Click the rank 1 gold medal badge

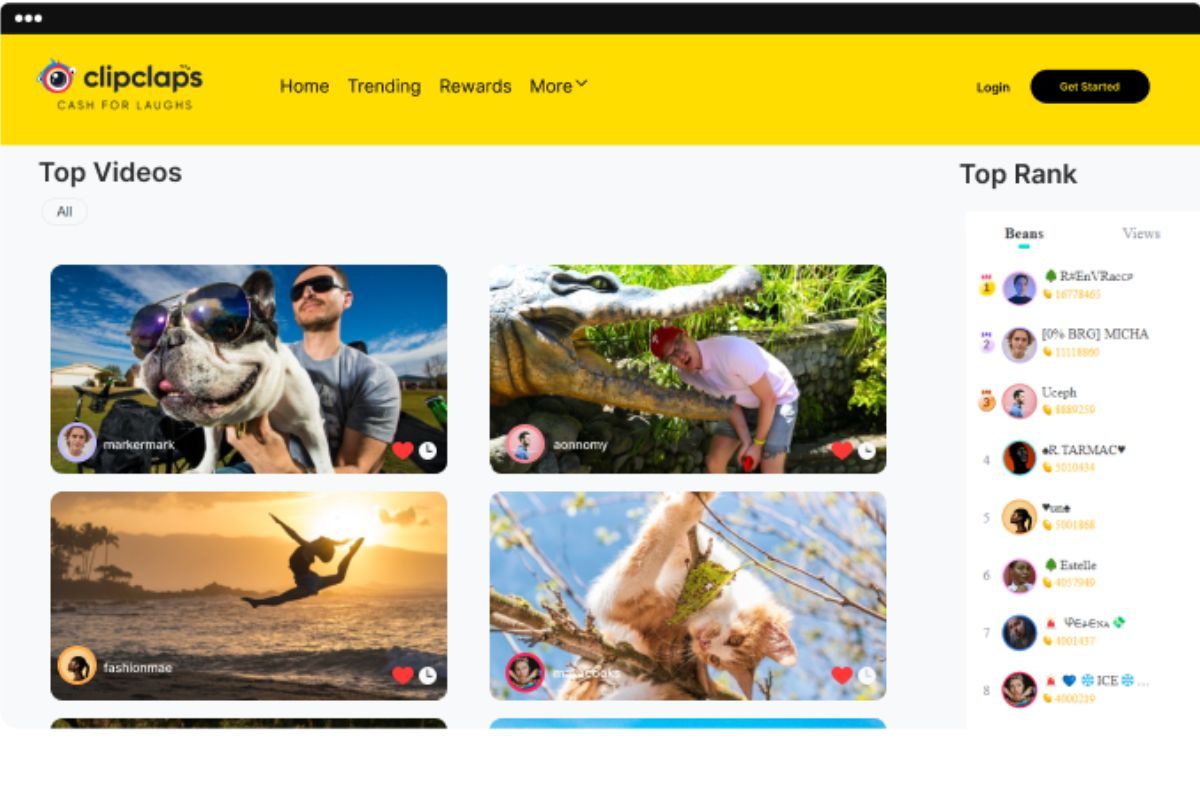click(x=986, y=287)
